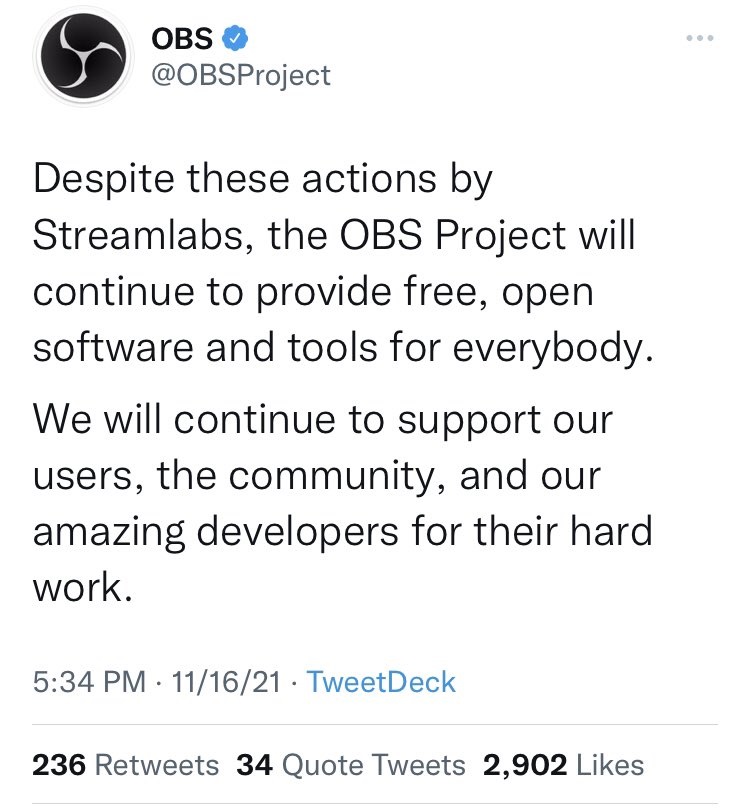Screen dimensions: 731x811
Task: Click the 11/16/21 date
Action: click(226, 681)
